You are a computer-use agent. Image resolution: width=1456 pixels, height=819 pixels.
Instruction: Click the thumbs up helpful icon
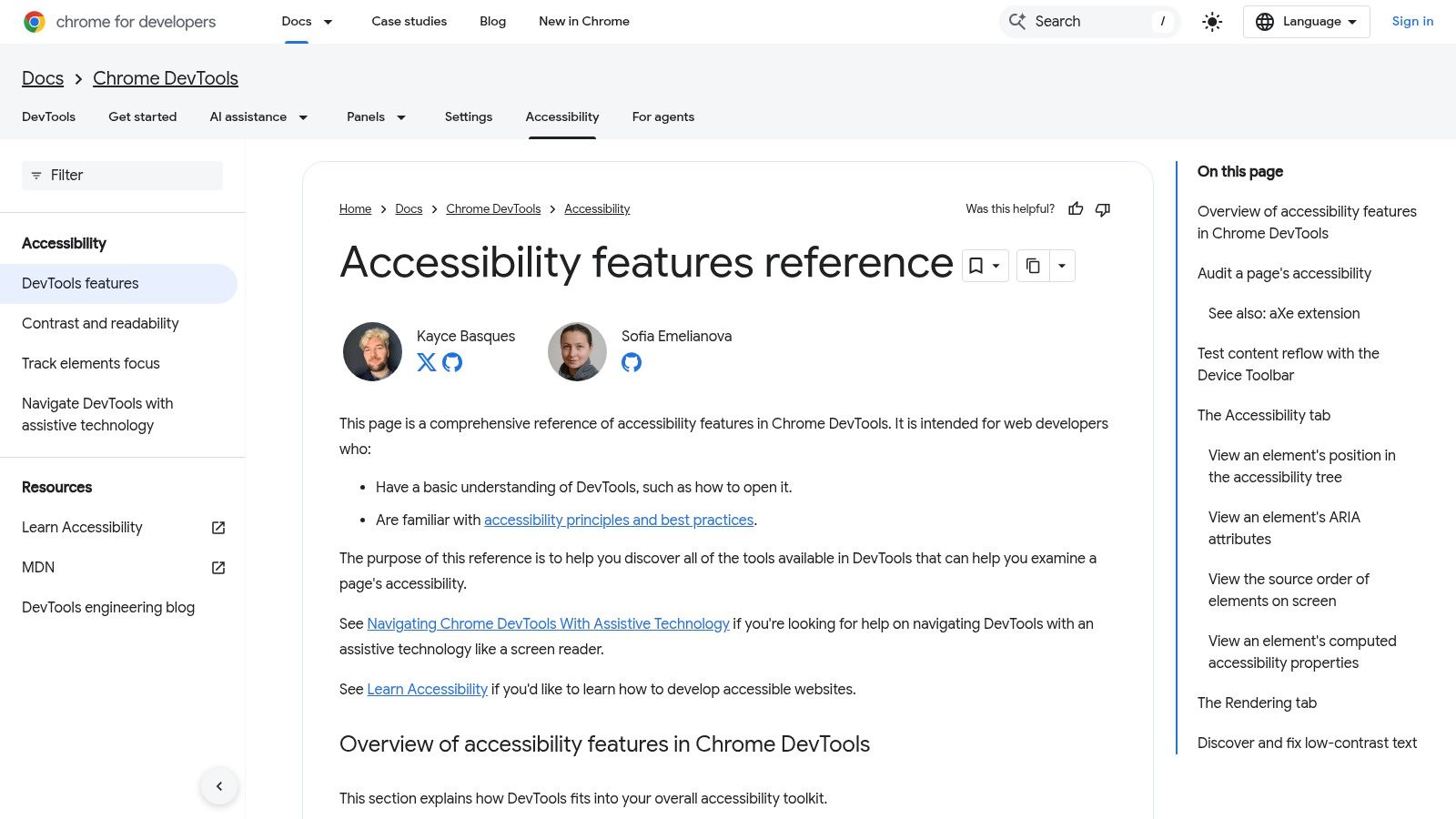[x=1076, y=209]
